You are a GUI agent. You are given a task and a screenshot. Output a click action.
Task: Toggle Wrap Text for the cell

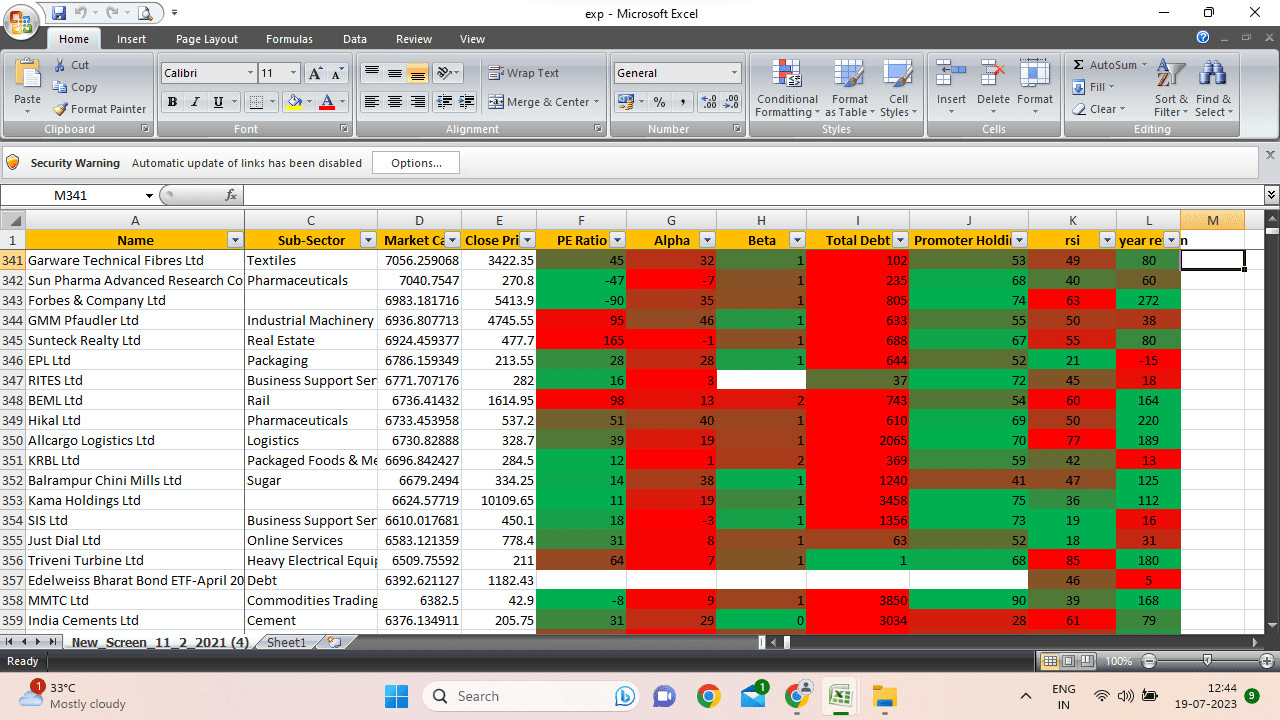coord(524,73)
